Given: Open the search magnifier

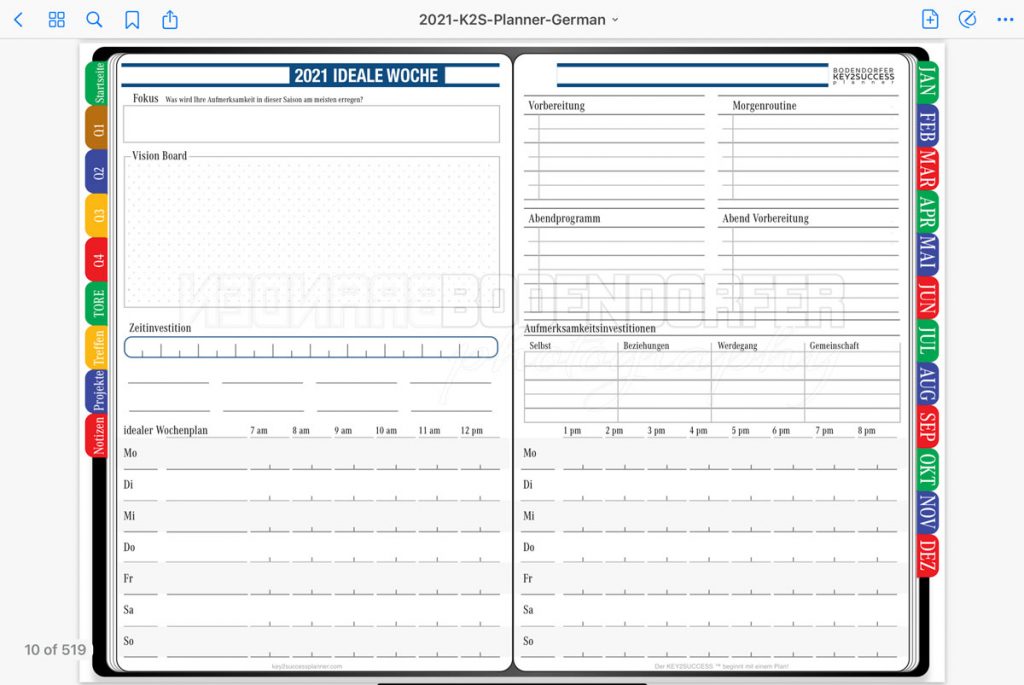Looking at the screenshot, I should coord(94,20).
